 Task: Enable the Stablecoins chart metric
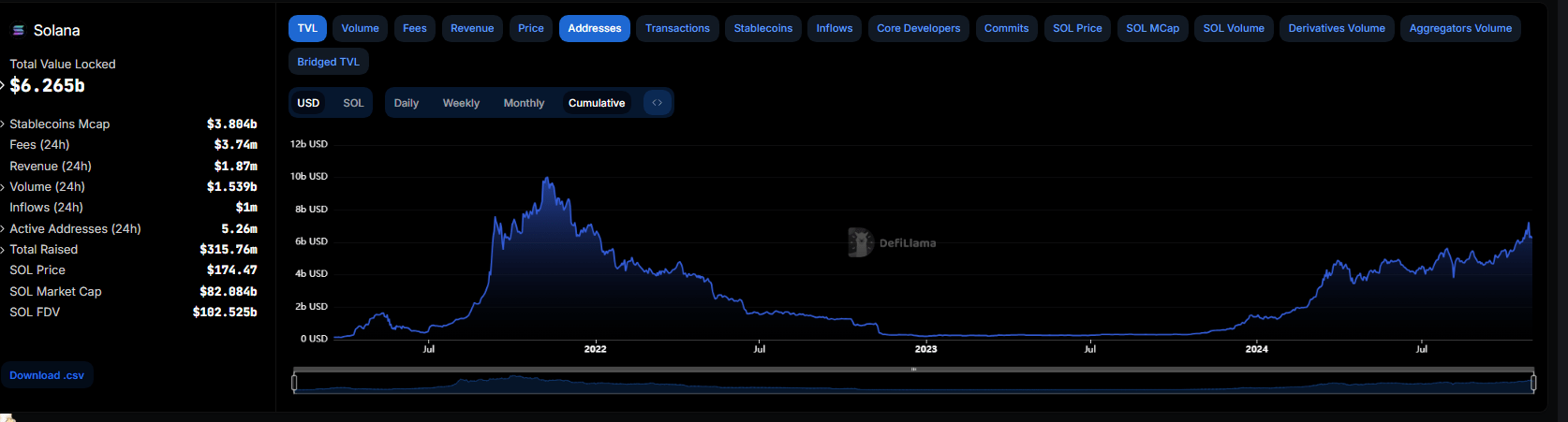click(x=762, y=28)
